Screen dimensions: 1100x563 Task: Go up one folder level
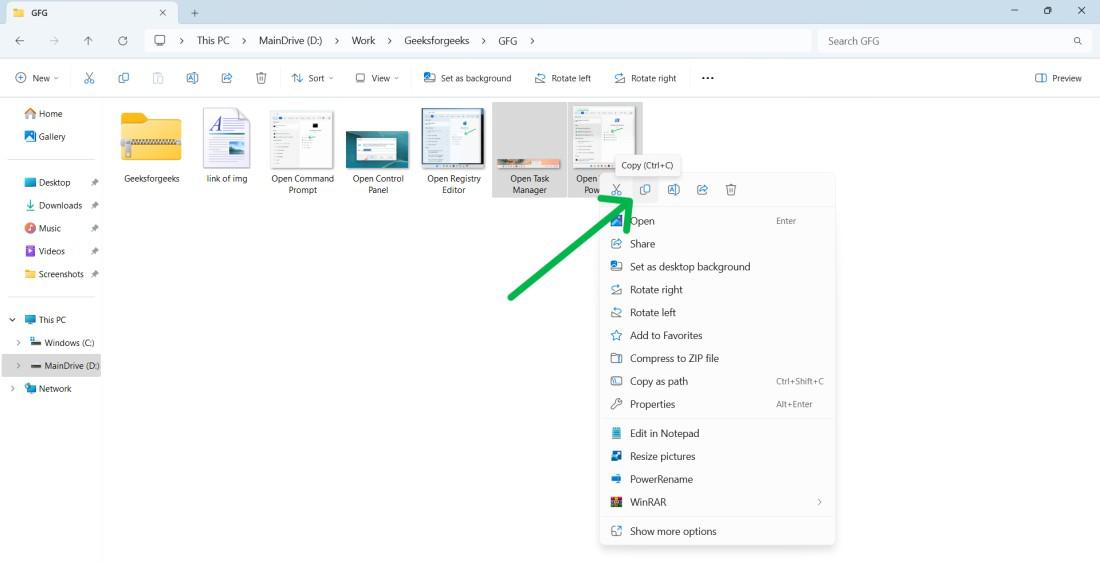88,41
